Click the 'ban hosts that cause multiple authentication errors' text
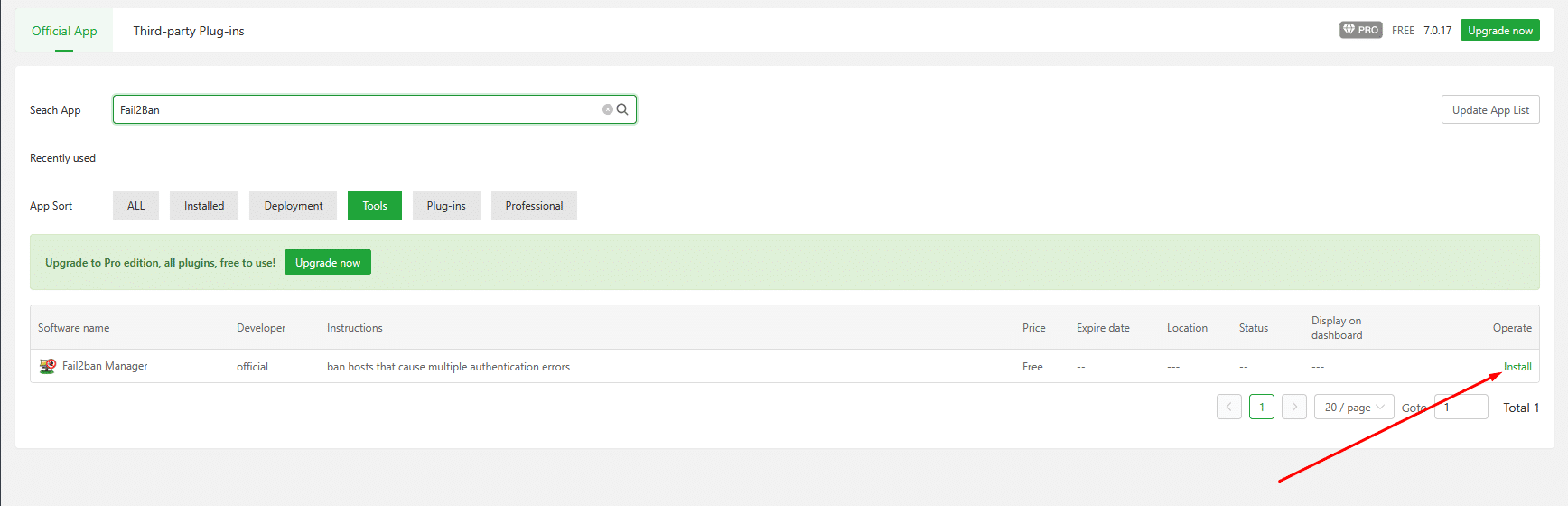Image resolution: width=1568 pixels, height=506 pixels. (448, 366)
